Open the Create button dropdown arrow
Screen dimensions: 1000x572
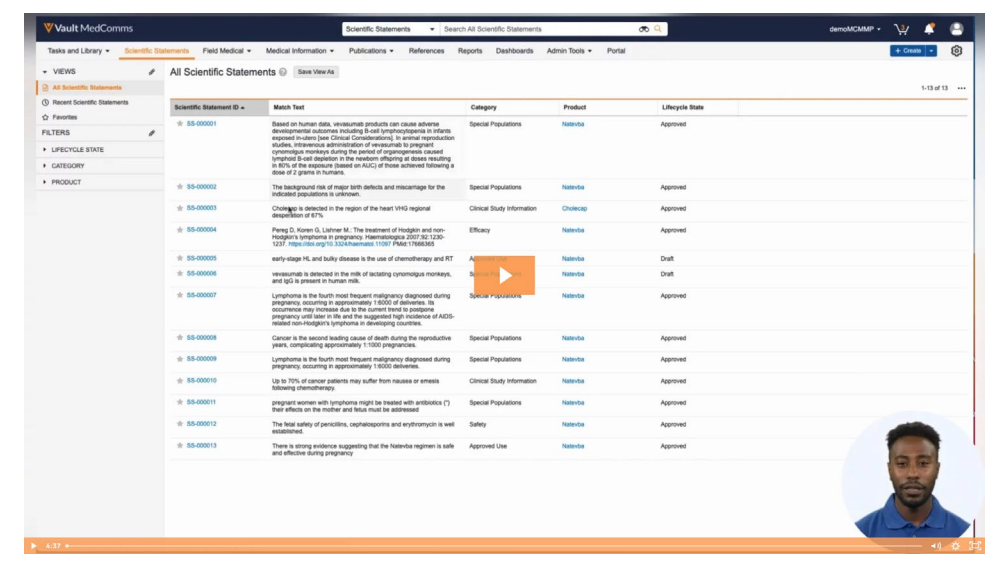[931, 51]
